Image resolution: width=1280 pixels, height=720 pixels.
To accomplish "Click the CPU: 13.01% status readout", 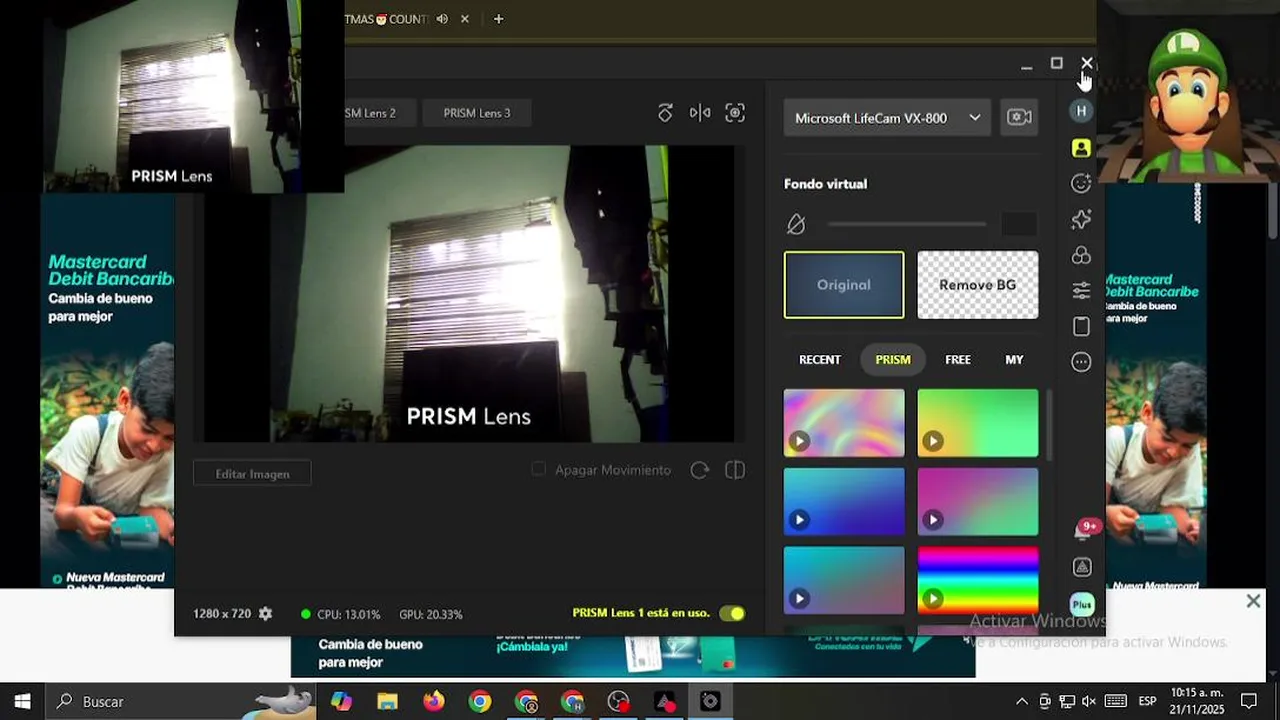I will [349, 614].
